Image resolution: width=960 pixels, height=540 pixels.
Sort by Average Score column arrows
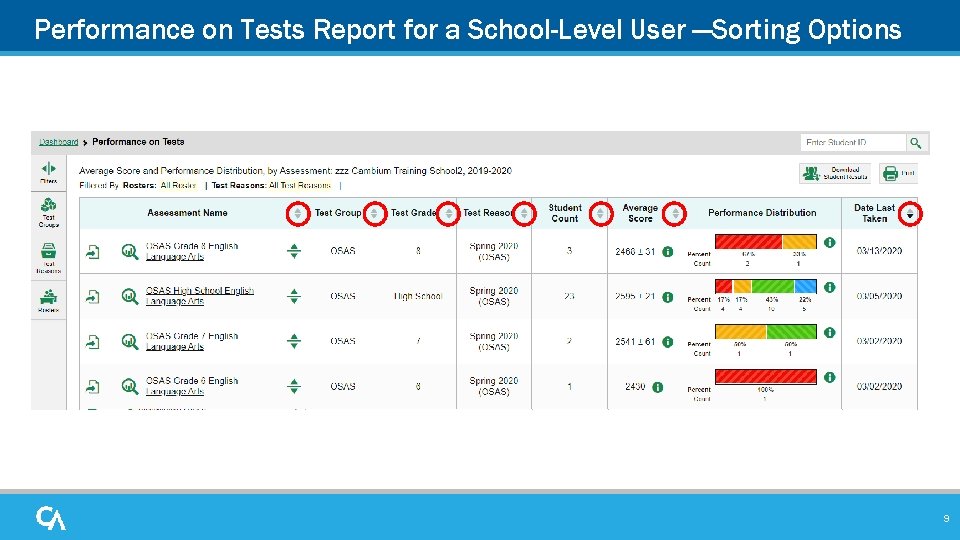point(675,214)
